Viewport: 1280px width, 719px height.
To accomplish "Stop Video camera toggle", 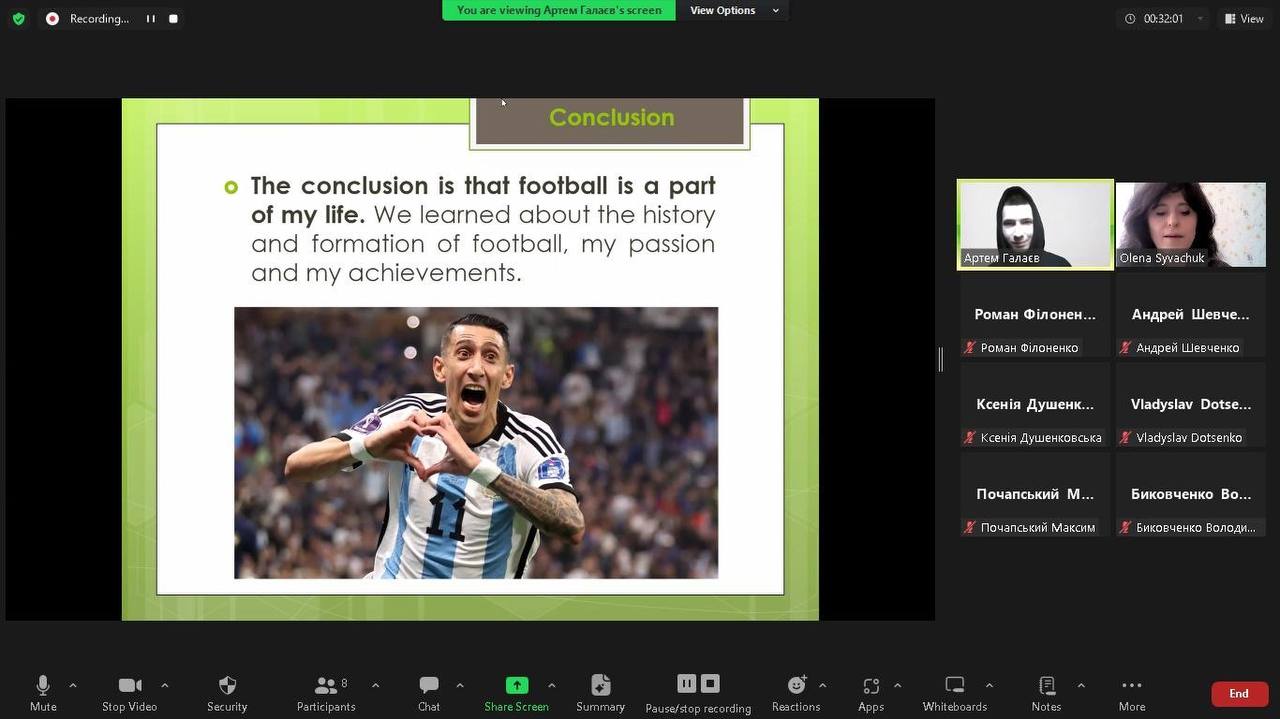I will point(129,693).
